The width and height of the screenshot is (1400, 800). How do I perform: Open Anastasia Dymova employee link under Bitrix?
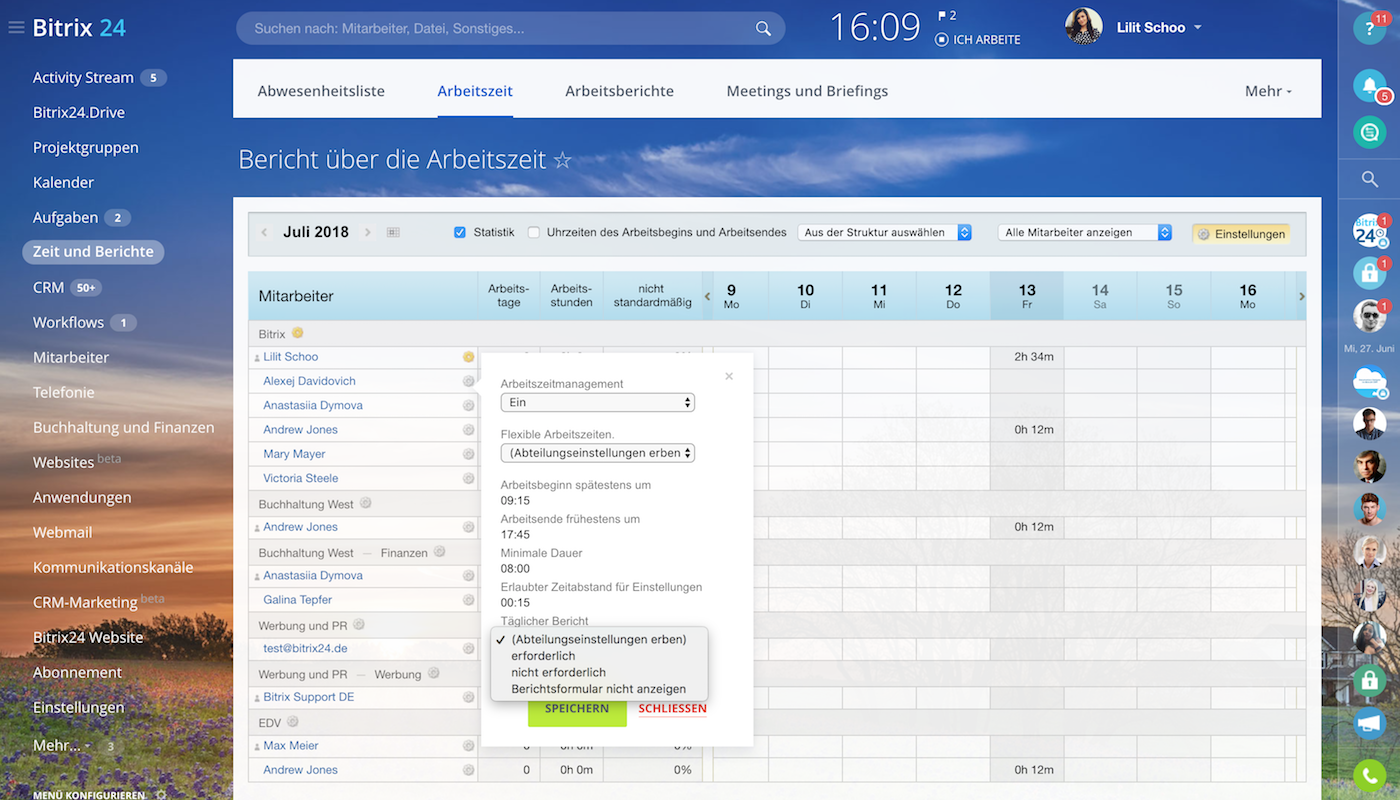[313, 405]
